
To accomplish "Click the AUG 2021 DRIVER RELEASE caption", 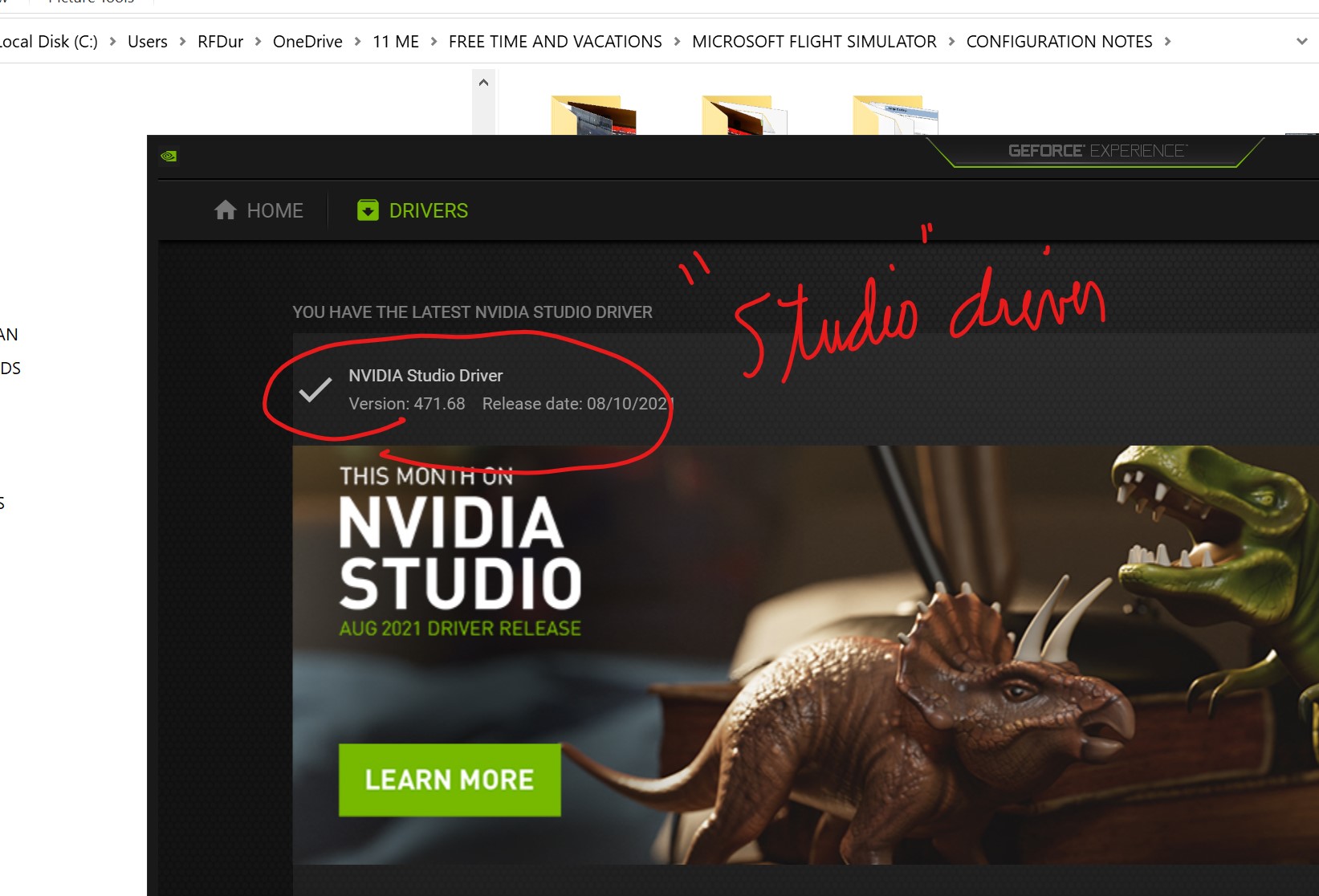I will click(460, 629).
